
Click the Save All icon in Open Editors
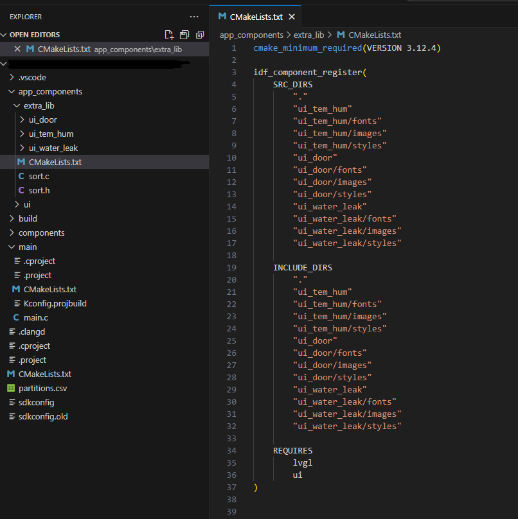coord(184,35)
